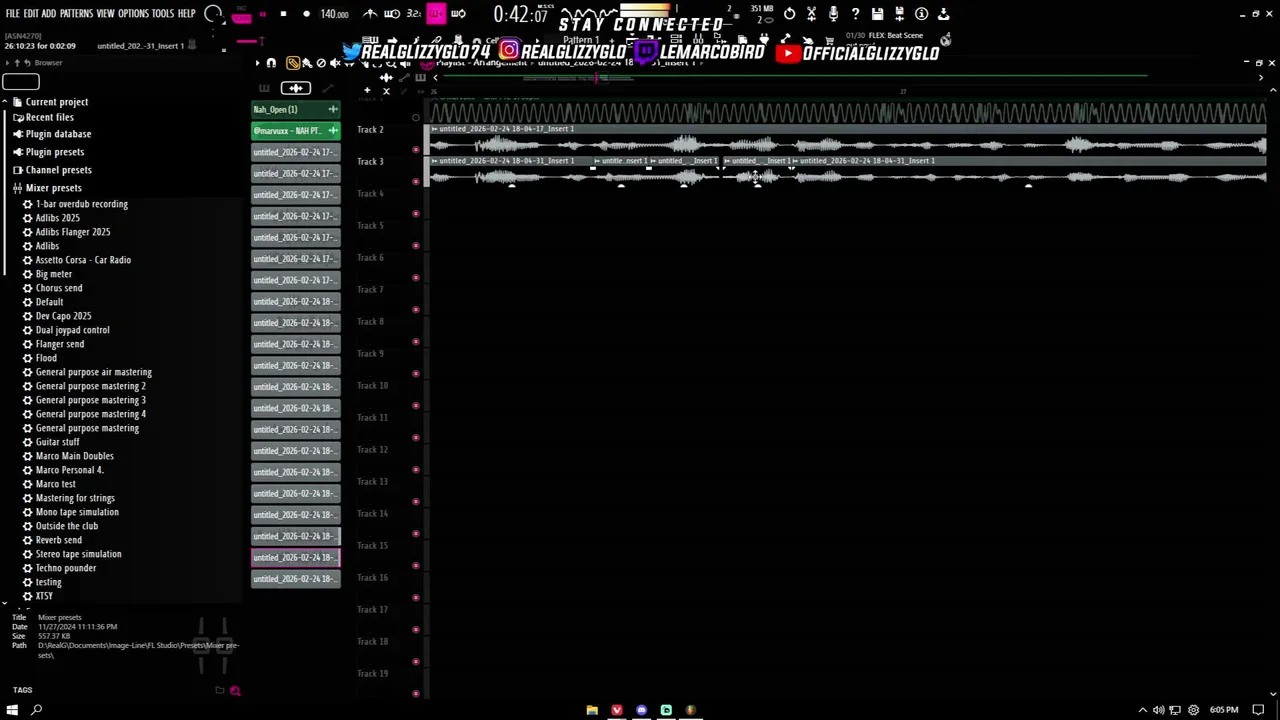Click the volume icon in system tray
The height and width of the screenshot is (720, 1280).
[1159, 710]
